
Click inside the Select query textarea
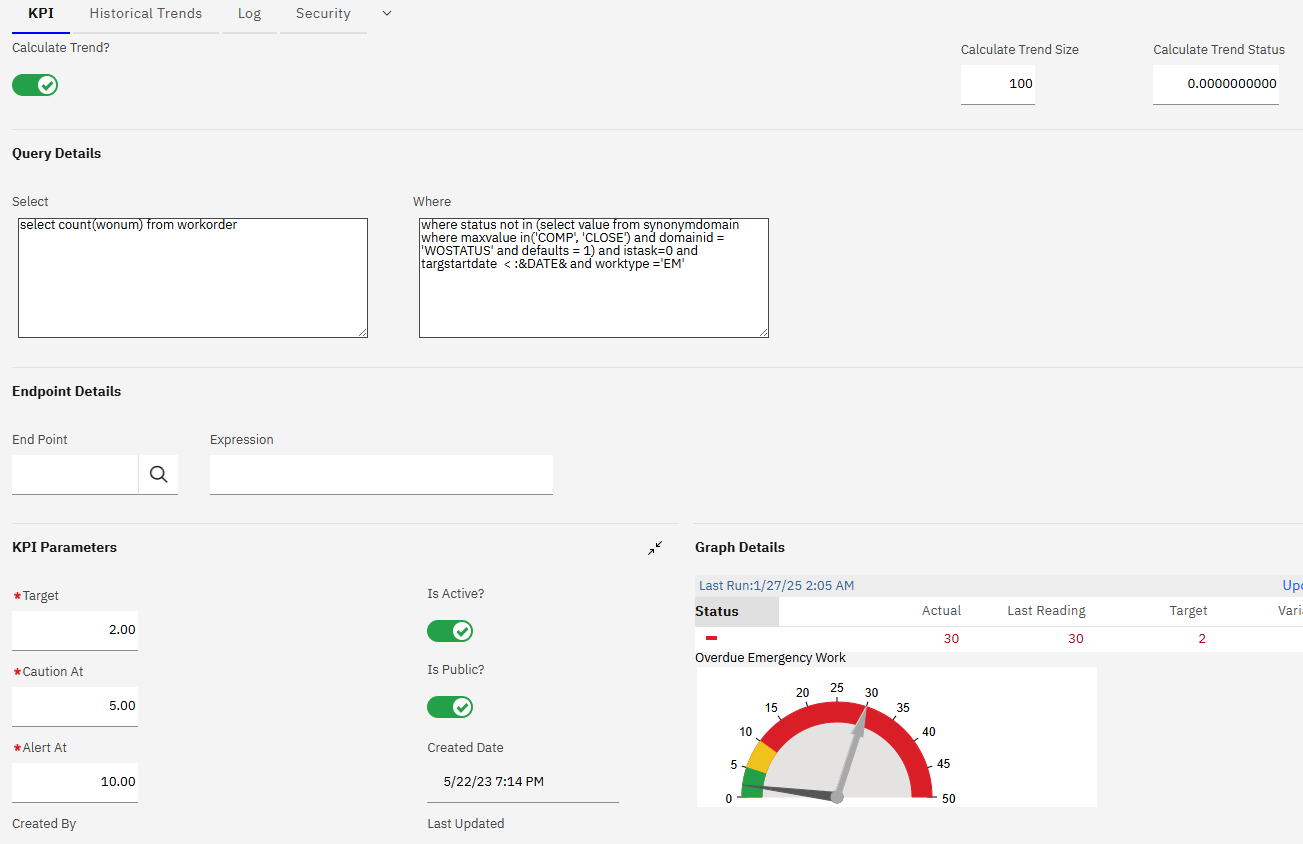(192, 276)
